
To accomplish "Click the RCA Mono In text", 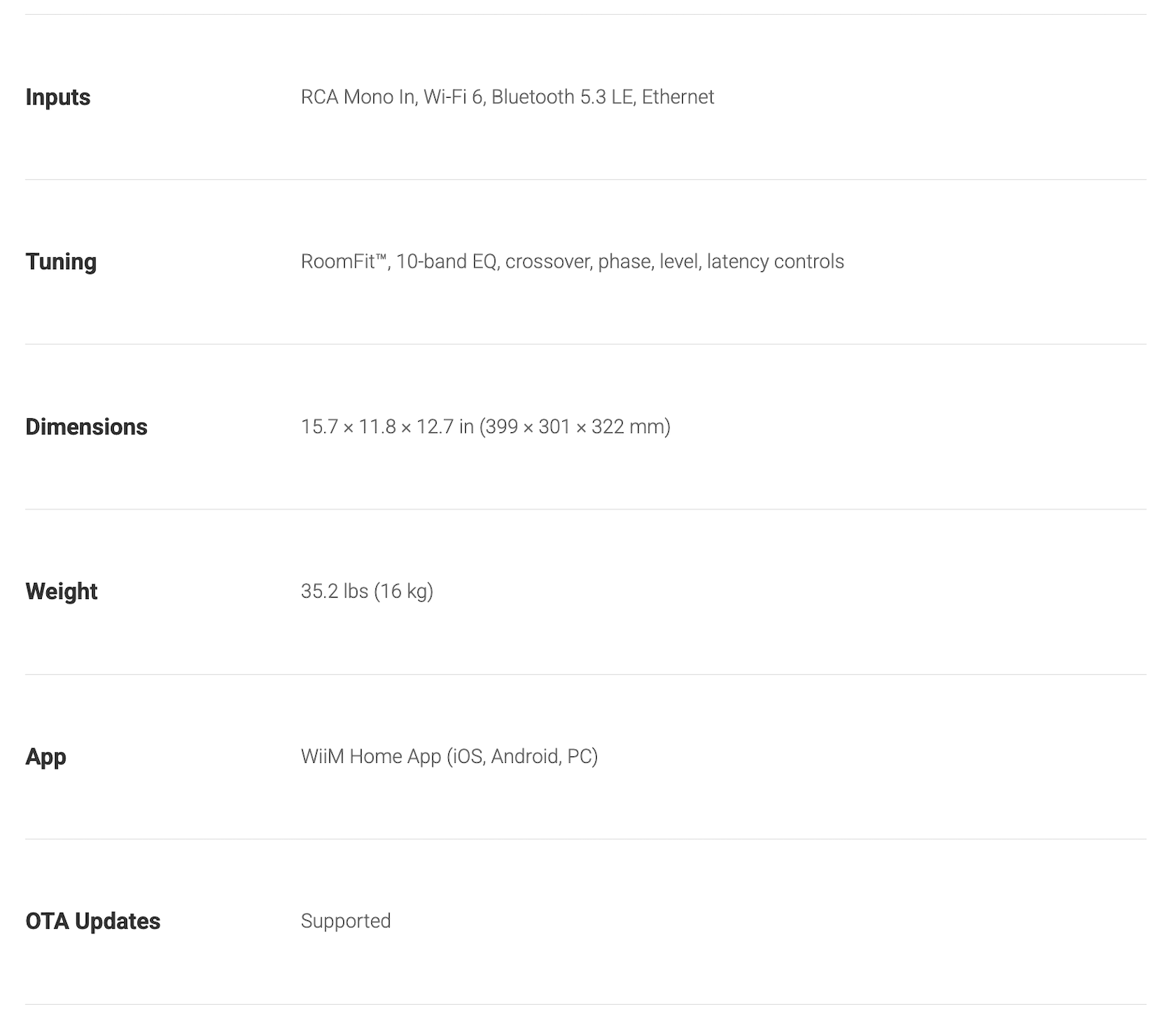I will [358, 97].
